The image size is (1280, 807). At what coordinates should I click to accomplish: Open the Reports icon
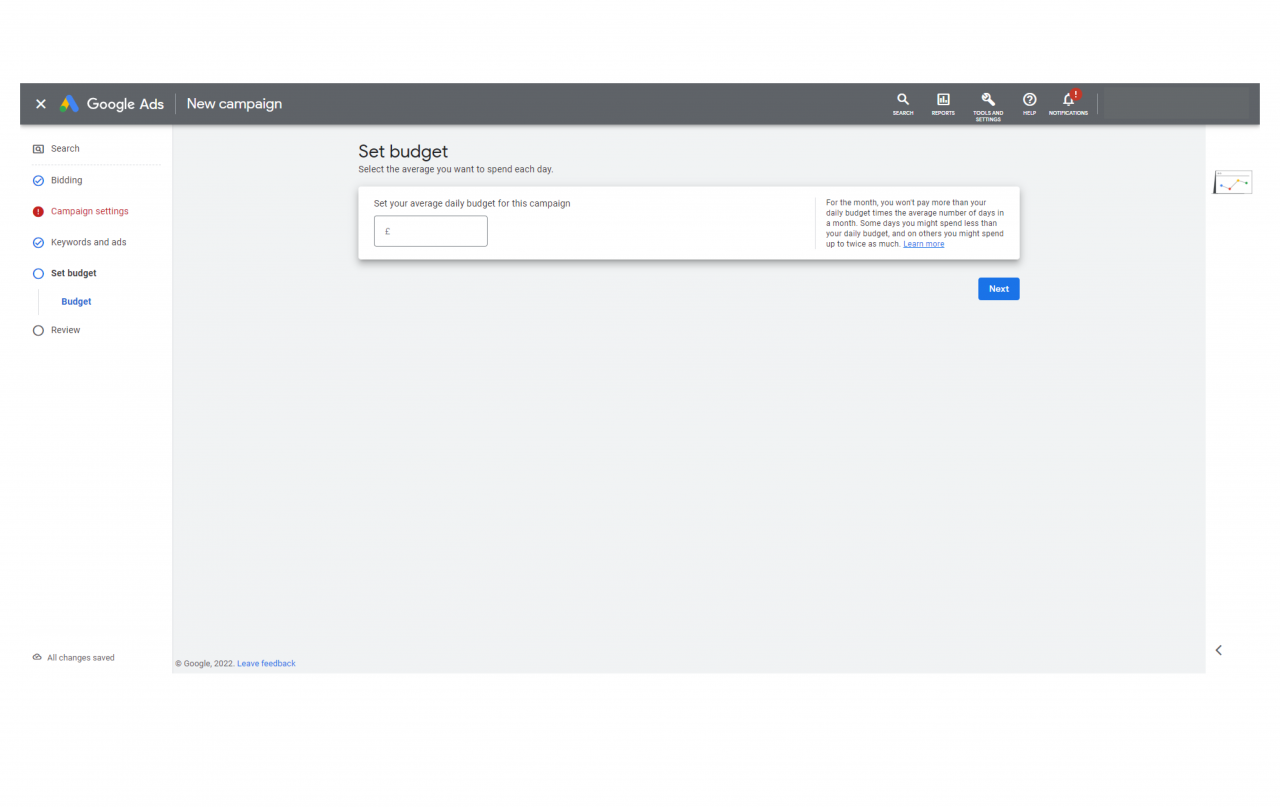click(942, 100)
